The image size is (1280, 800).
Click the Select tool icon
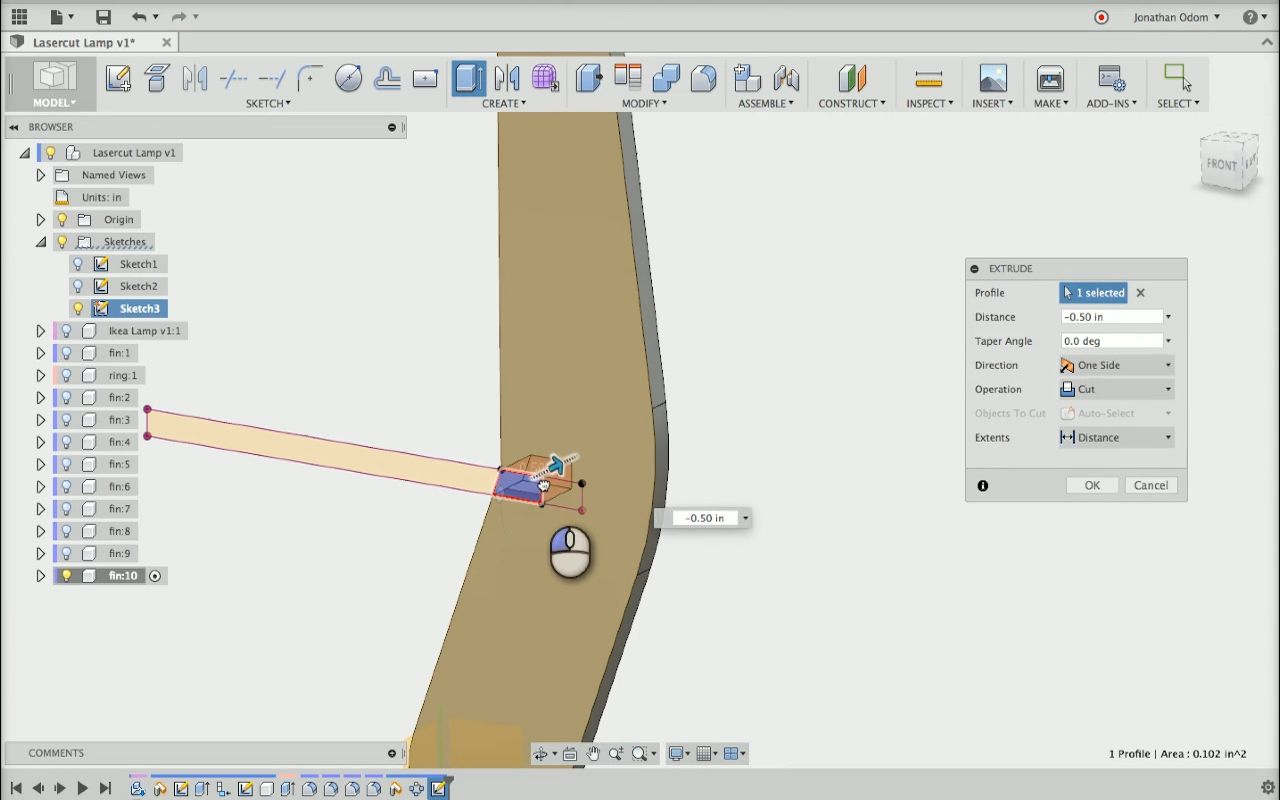(x=1177, y=78)
